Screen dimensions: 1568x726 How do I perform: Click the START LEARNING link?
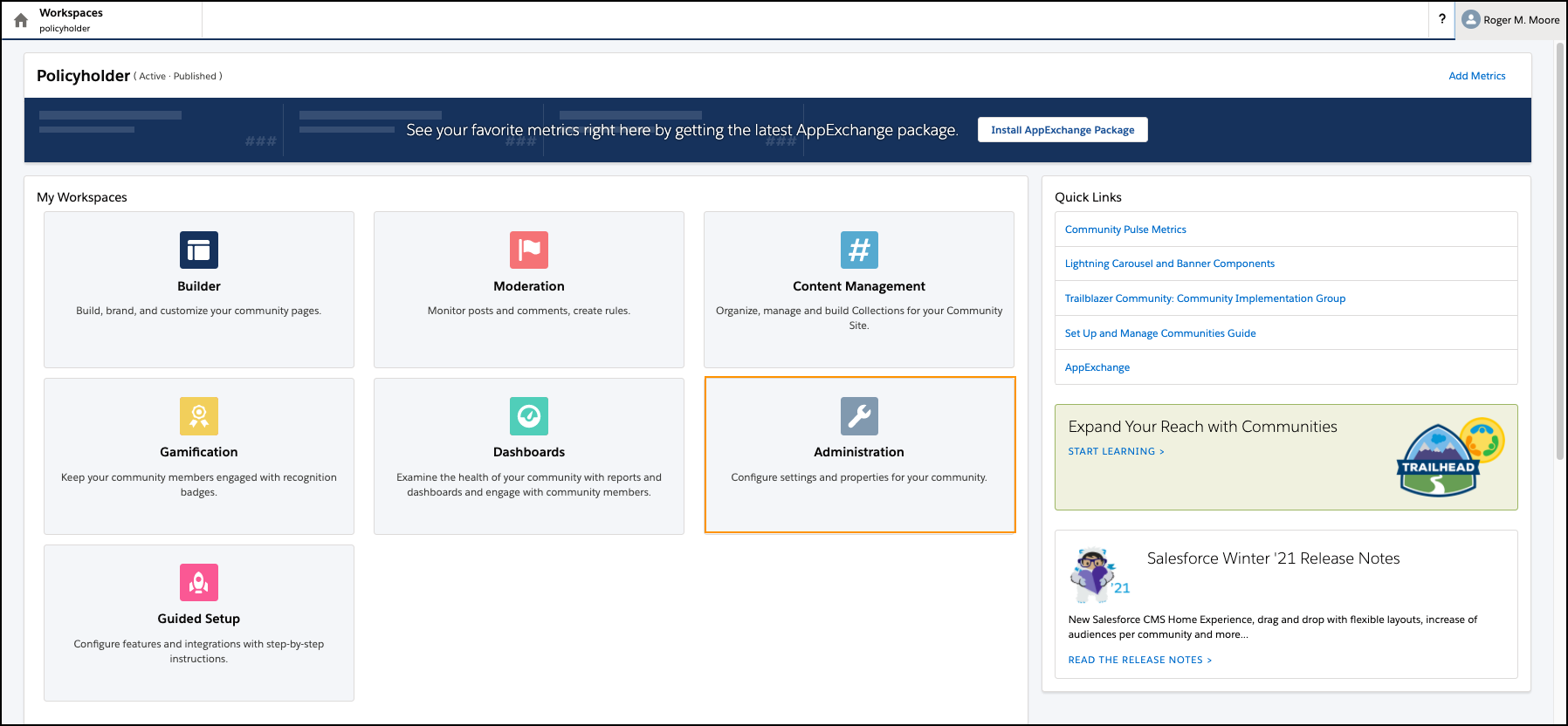tap(1116, 451)
